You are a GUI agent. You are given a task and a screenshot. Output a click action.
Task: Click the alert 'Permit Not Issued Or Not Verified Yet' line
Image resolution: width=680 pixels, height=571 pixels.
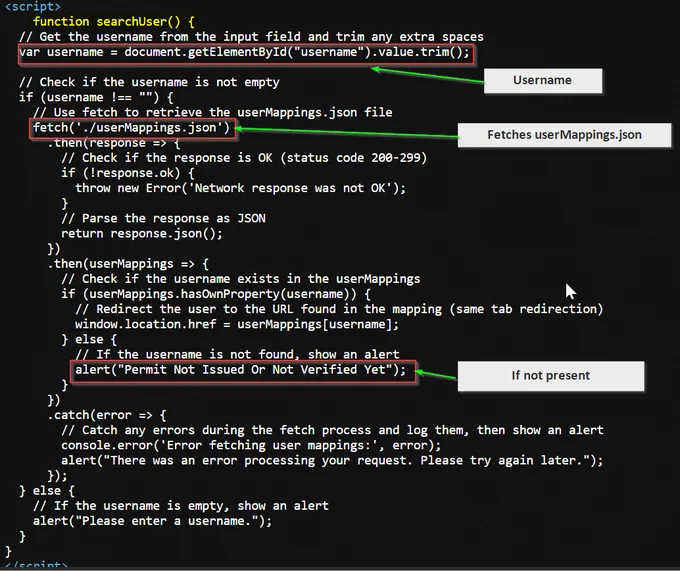241,370
